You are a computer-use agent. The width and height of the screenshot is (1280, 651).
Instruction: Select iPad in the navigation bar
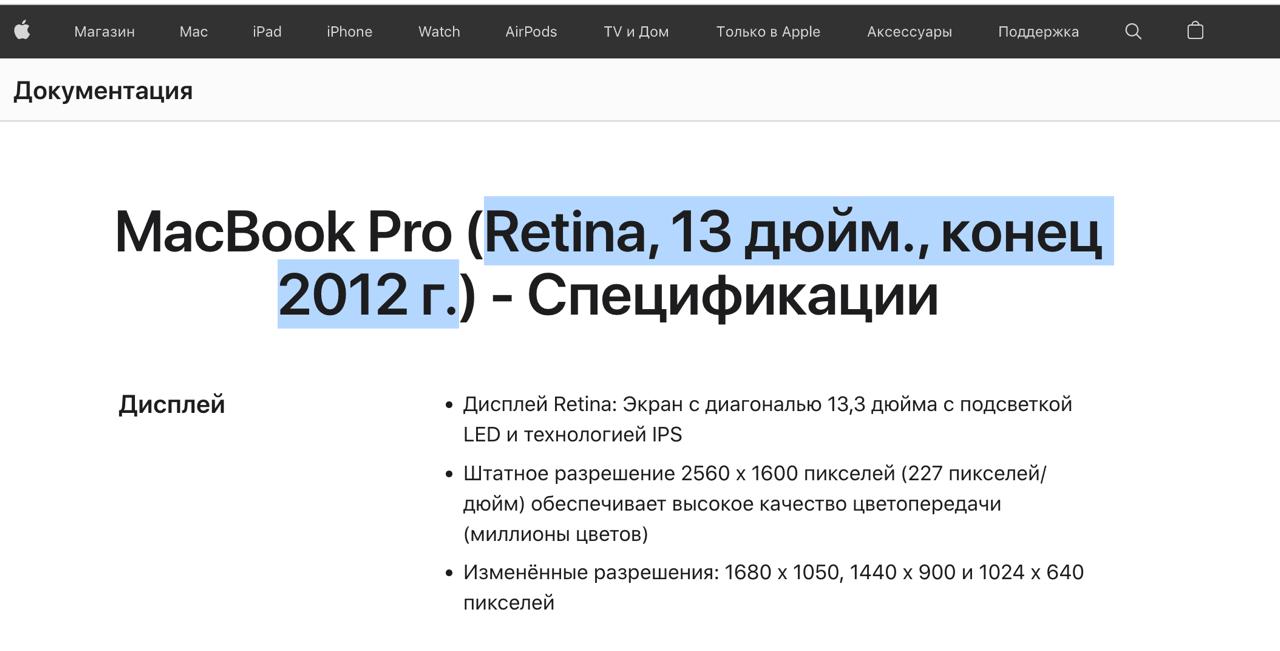pyautogui.click(x=267, y=32)
